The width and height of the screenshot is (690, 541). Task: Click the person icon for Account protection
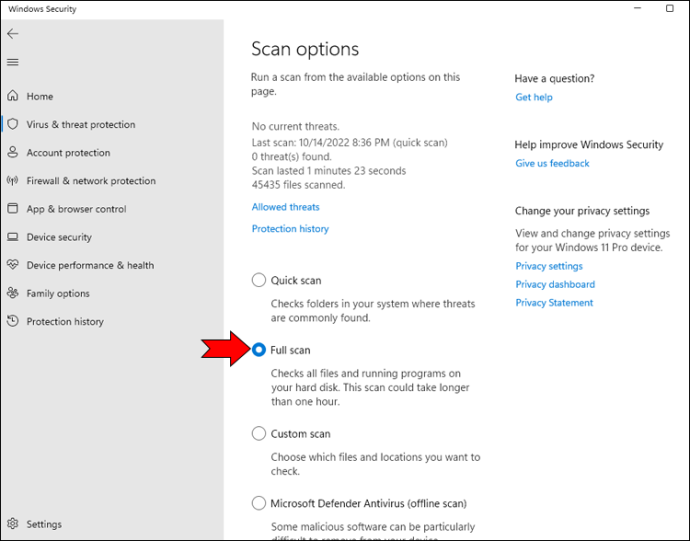point(13,152)
